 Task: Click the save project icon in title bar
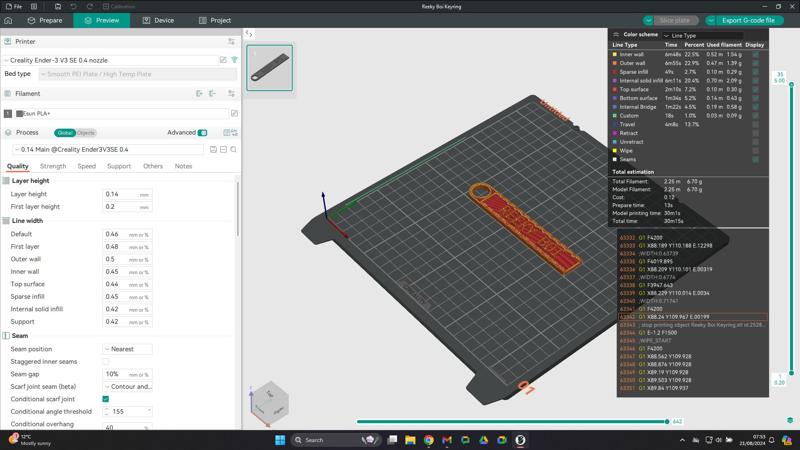[58, 7]
